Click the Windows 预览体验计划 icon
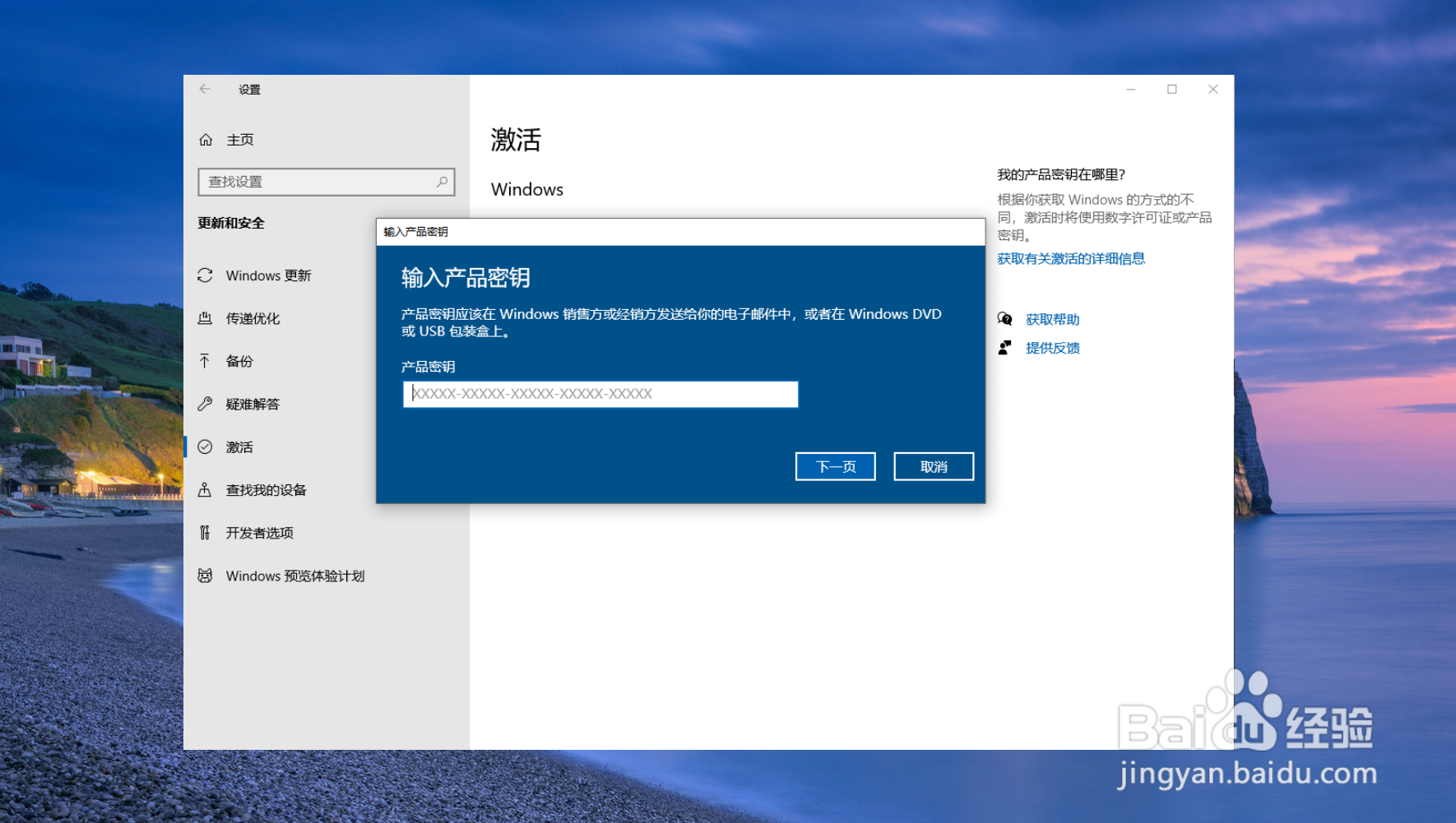Screen dimensions: 1456x823 click(206, 576)
